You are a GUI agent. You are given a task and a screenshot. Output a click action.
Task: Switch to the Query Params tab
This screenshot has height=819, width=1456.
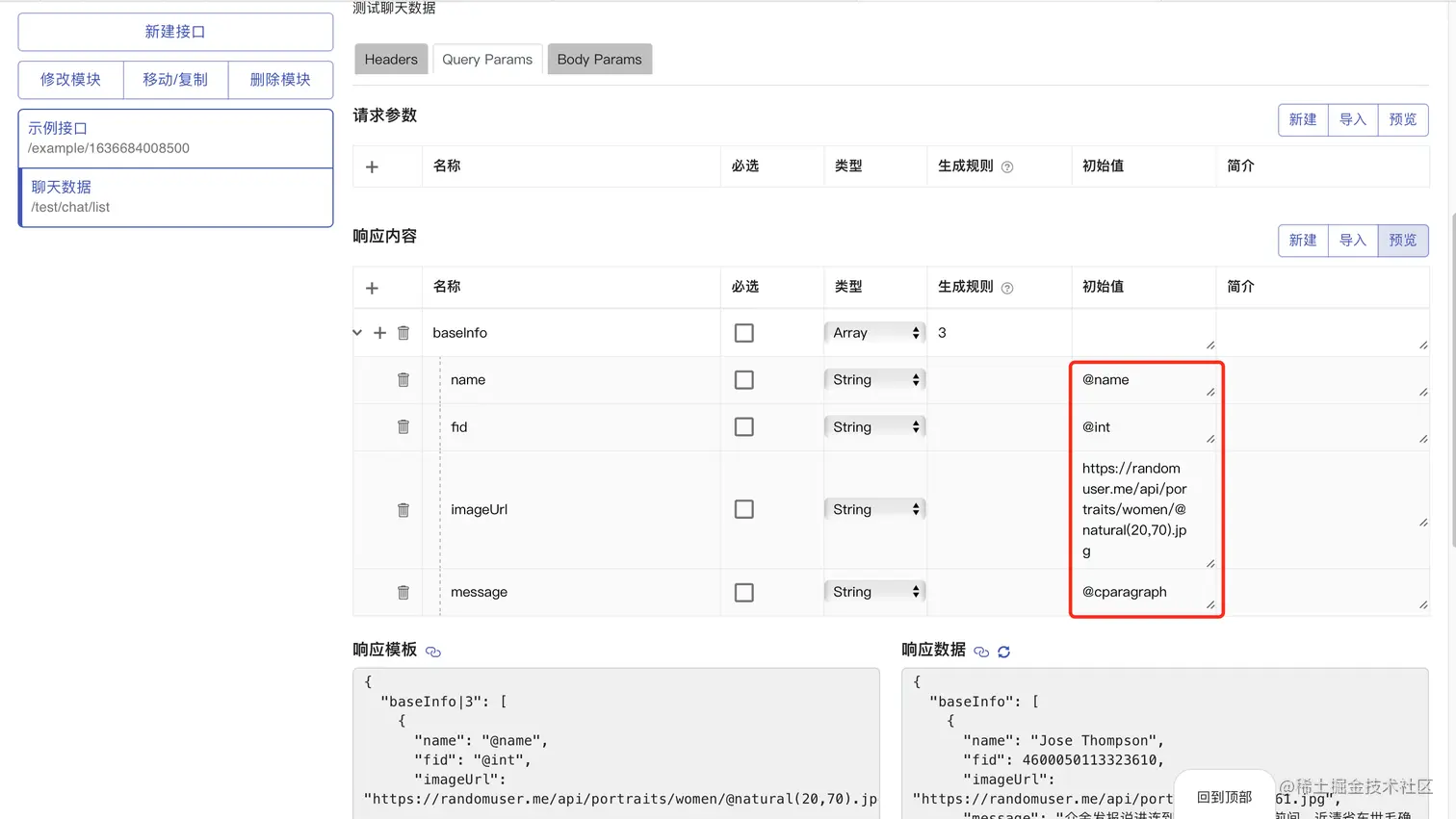(x=487, y=59)
